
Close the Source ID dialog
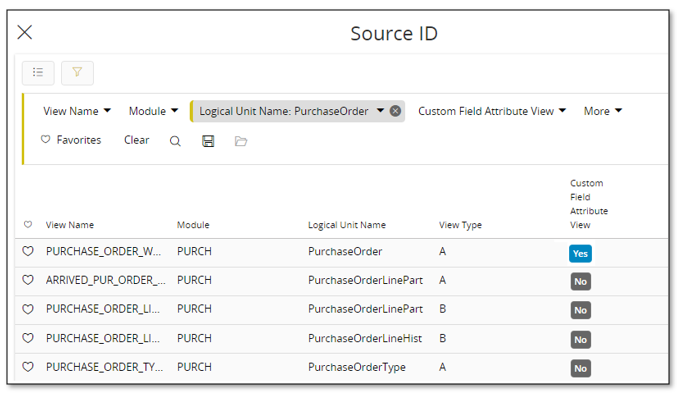(25, 32)
